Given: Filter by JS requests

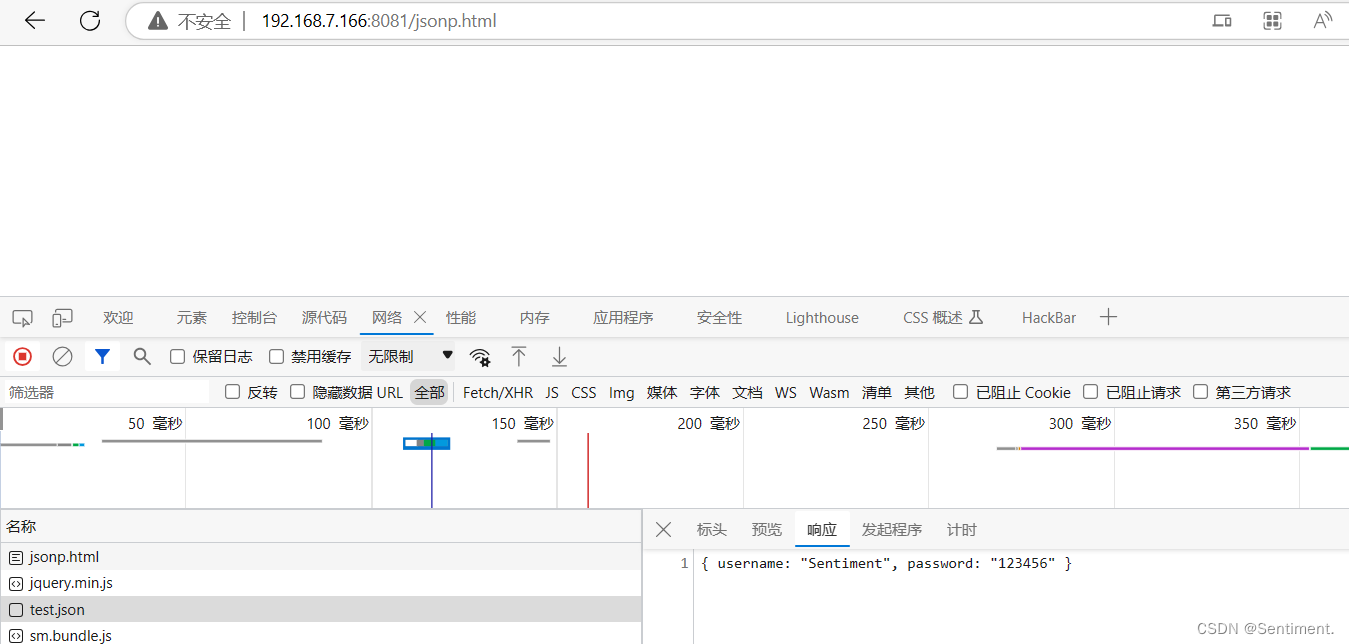Looking at the screenshot, I should click(x=552, y=393).
